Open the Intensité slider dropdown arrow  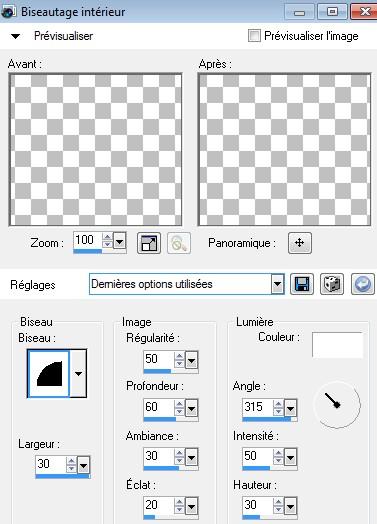coord(290,457)
